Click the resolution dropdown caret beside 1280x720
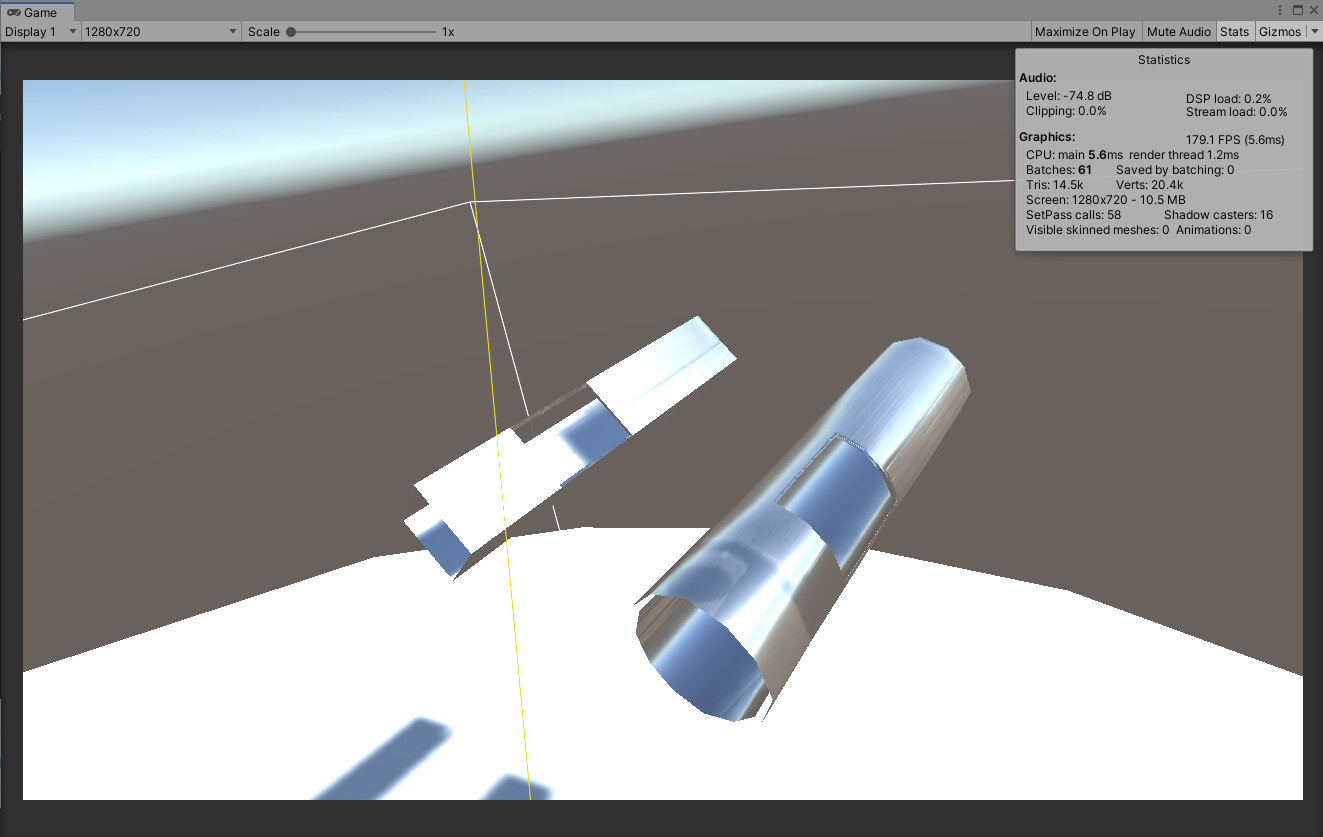The width and height of the screenshot is (1323, 837). 233,31
